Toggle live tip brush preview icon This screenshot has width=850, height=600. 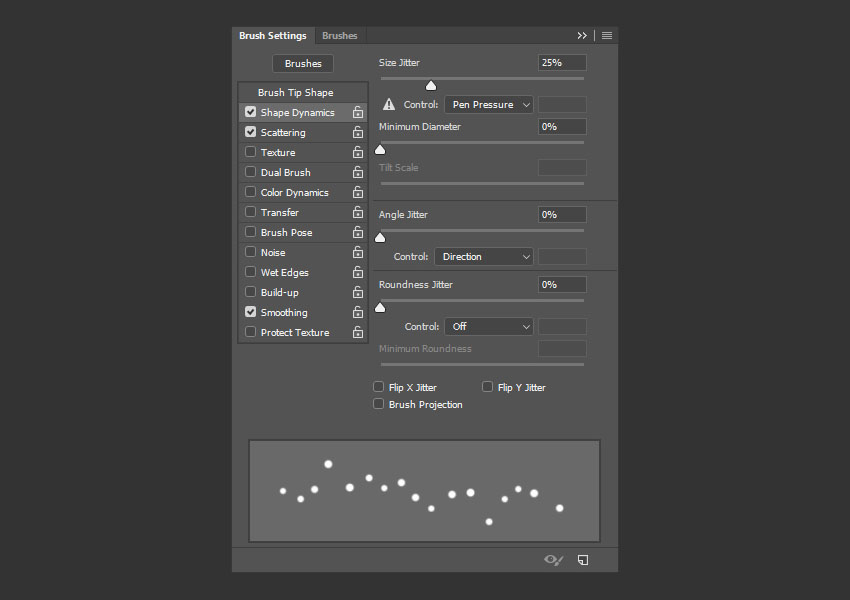coord(553,560)
